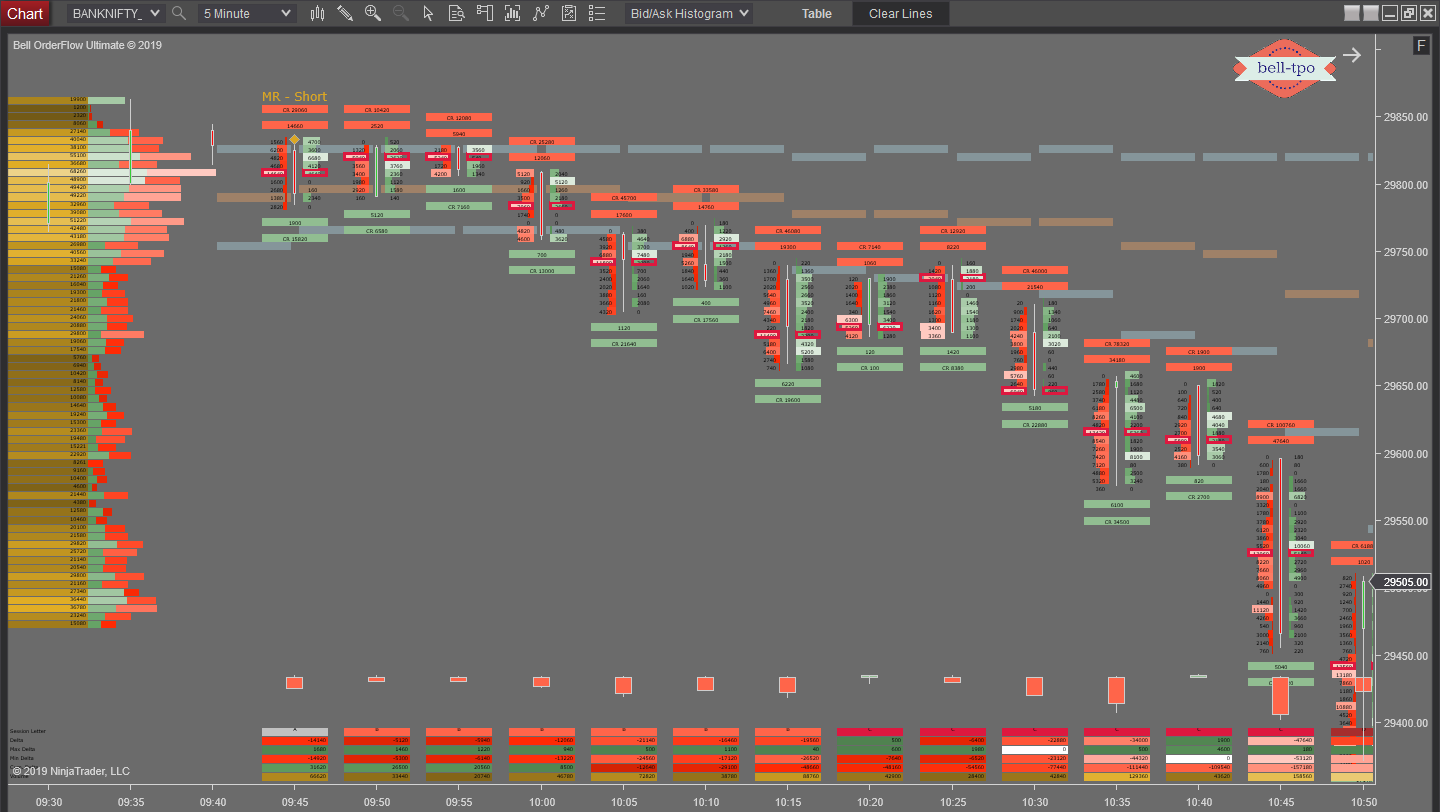This screenshot has width=1440, height=812.
Task: Click the Bell OrderFlow Ultimate title text
Action: coord(87,45)
